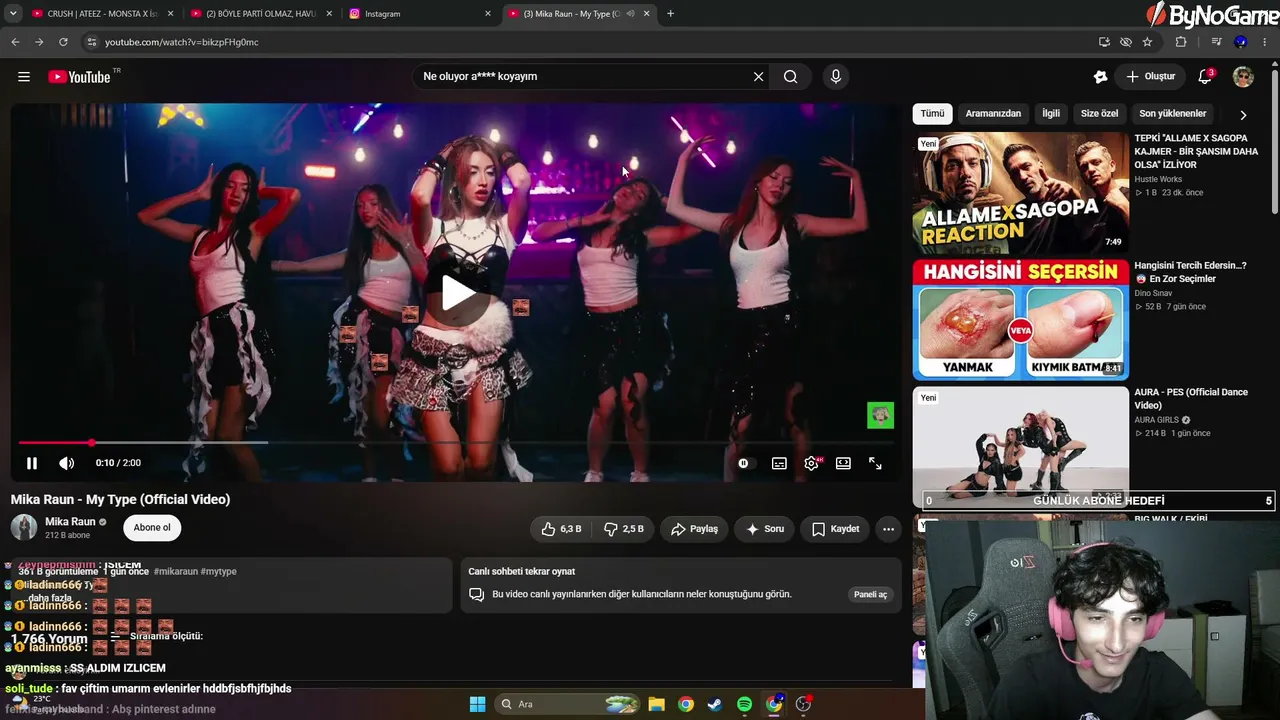Click the #mikaraun hashtag in description
1280x720 pixels.
175,572
